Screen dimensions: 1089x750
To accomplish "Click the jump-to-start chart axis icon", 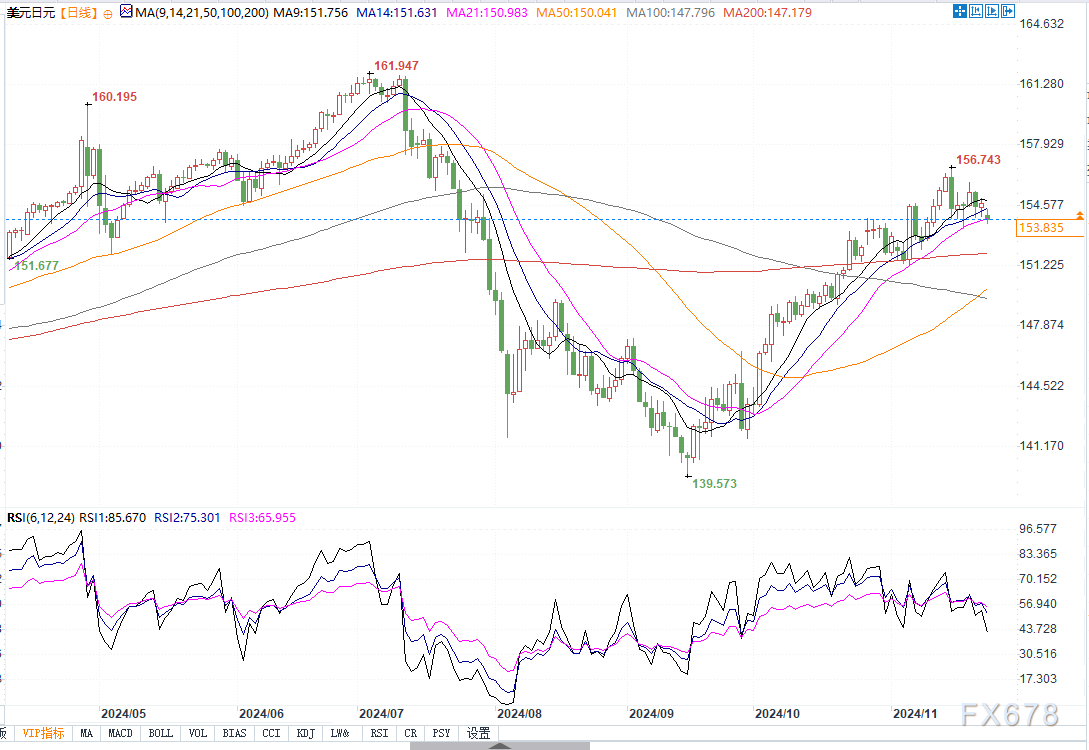I will (976, 10).
